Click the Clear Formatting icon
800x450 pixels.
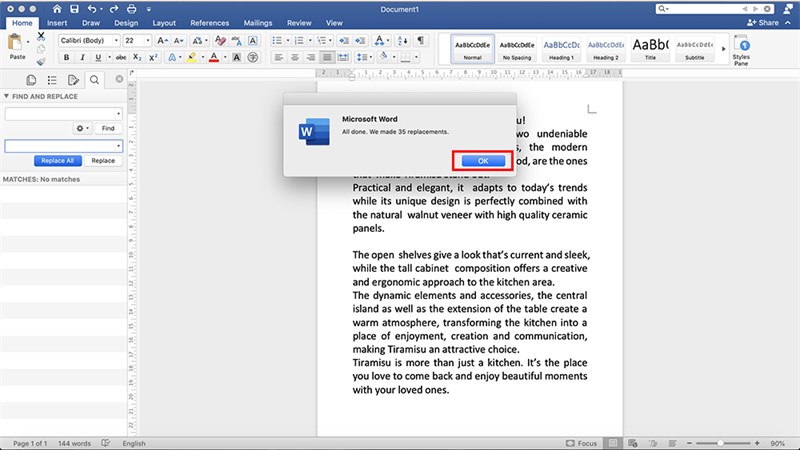click(220, 41)
